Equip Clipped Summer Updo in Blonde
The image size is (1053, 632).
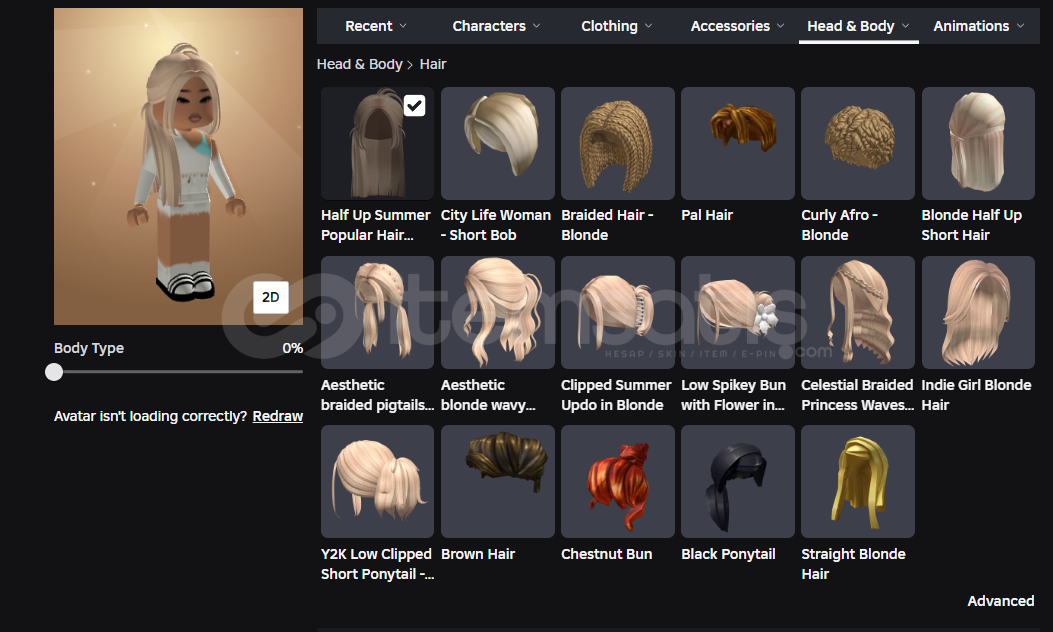tap(618, 312)
